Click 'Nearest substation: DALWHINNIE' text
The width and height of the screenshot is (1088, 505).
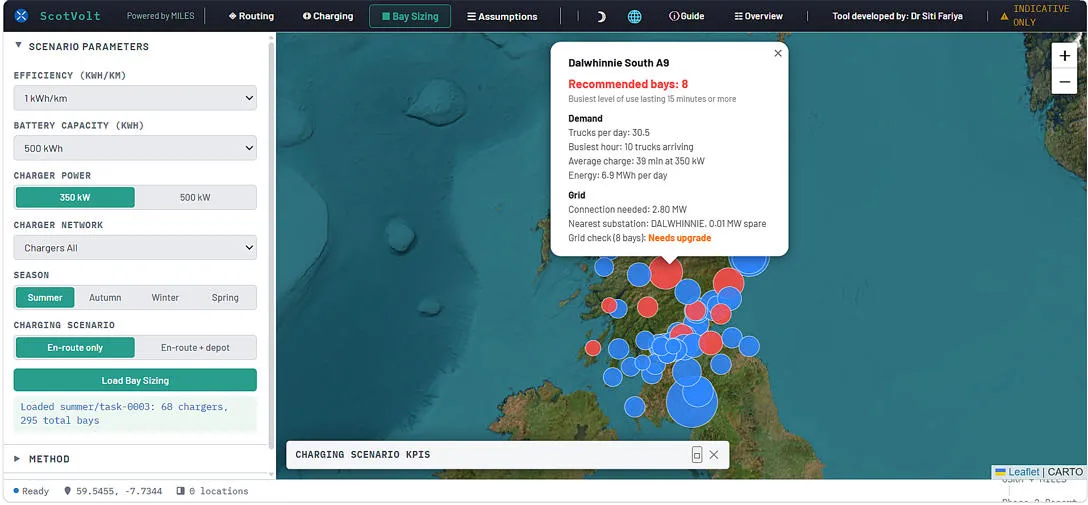(x=667, y=223)
